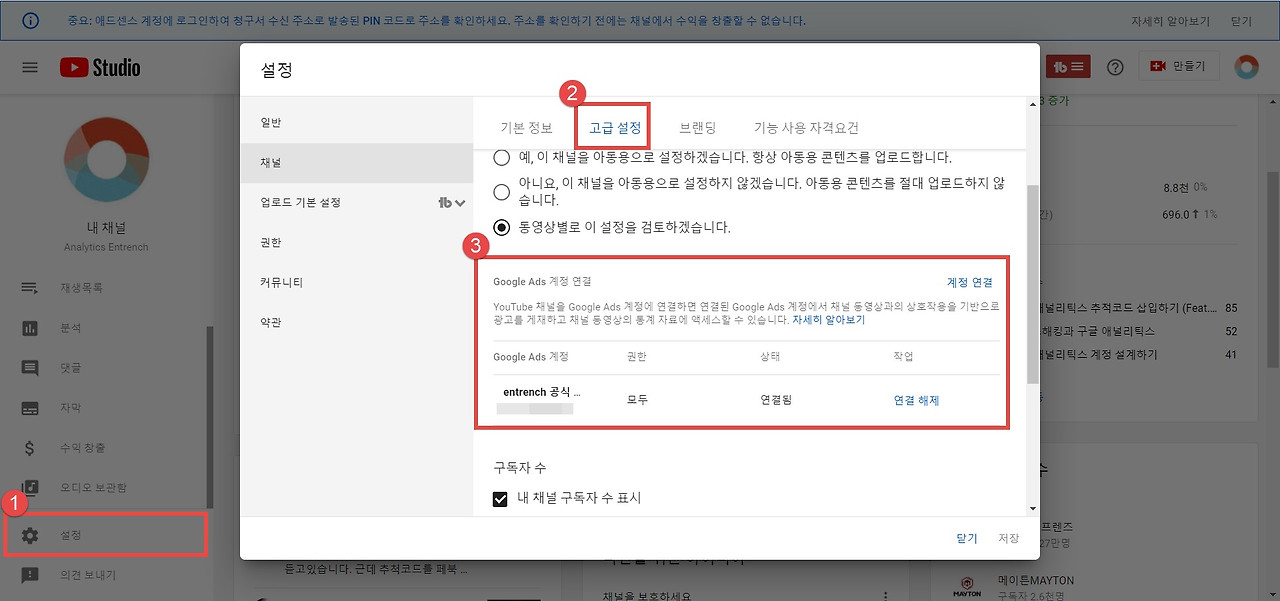The height and width of the screenshot is (601, 1280).
Task: Click the MAYTON channel thumbnail
Action: coord(966,586)
